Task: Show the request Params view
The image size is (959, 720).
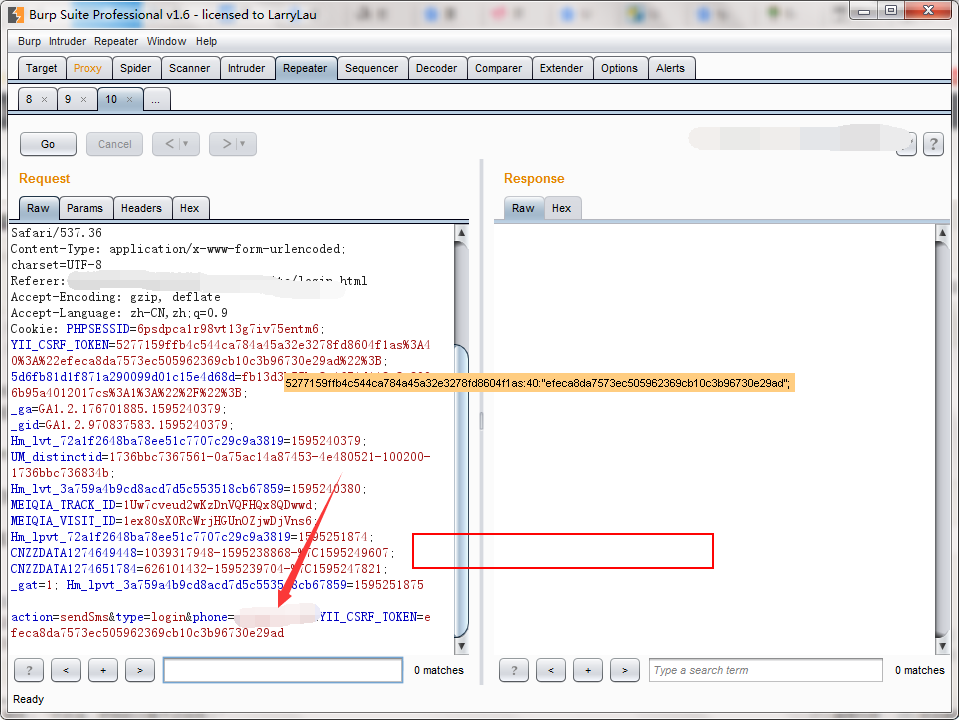Action: tap(85, 208)
